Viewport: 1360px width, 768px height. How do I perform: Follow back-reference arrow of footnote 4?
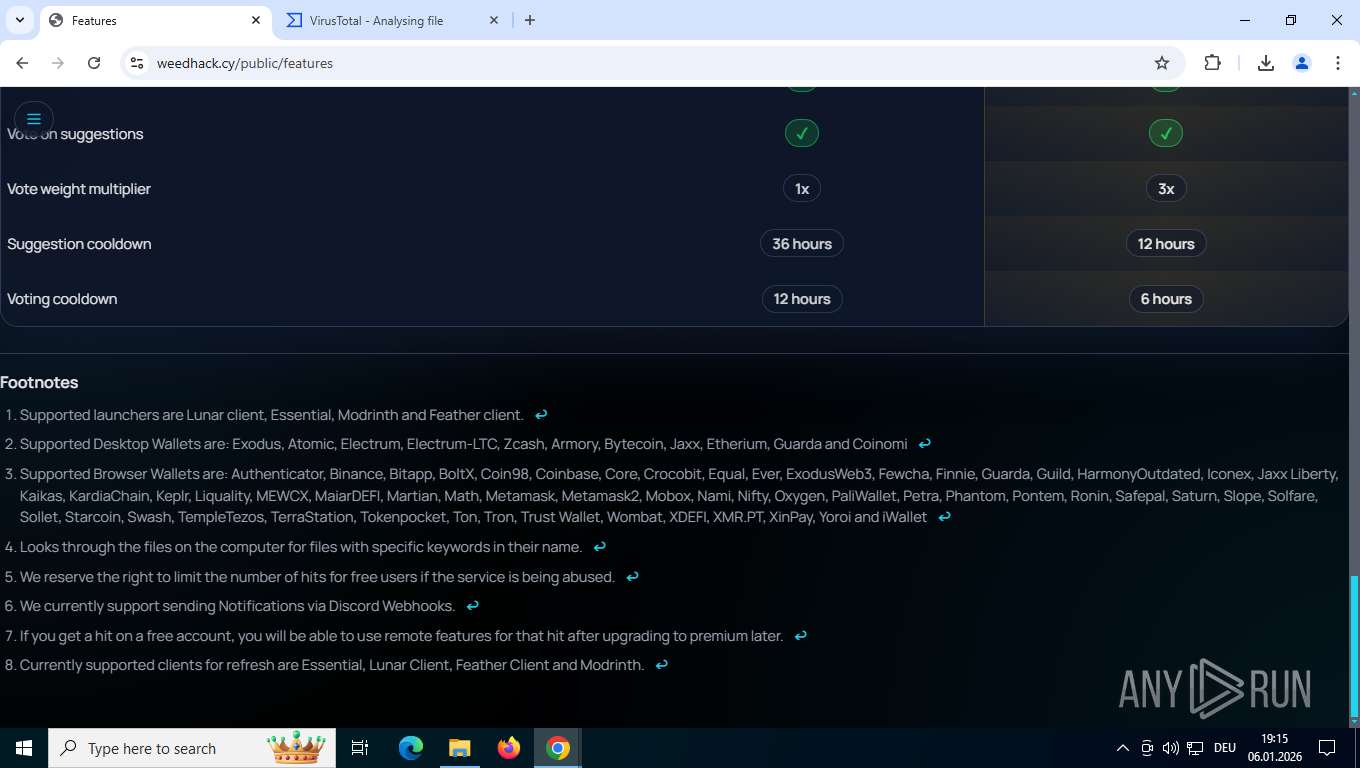coord(600,547)
